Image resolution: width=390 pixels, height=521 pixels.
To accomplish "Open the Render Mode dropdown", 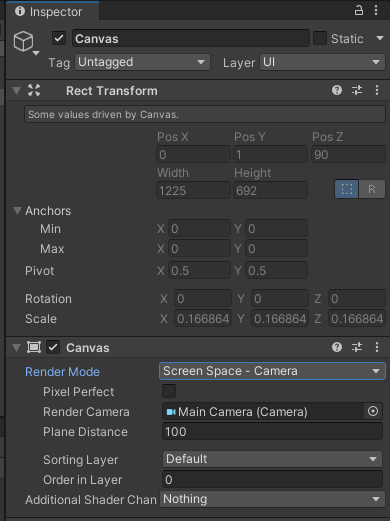I will [x=272, y=371].
